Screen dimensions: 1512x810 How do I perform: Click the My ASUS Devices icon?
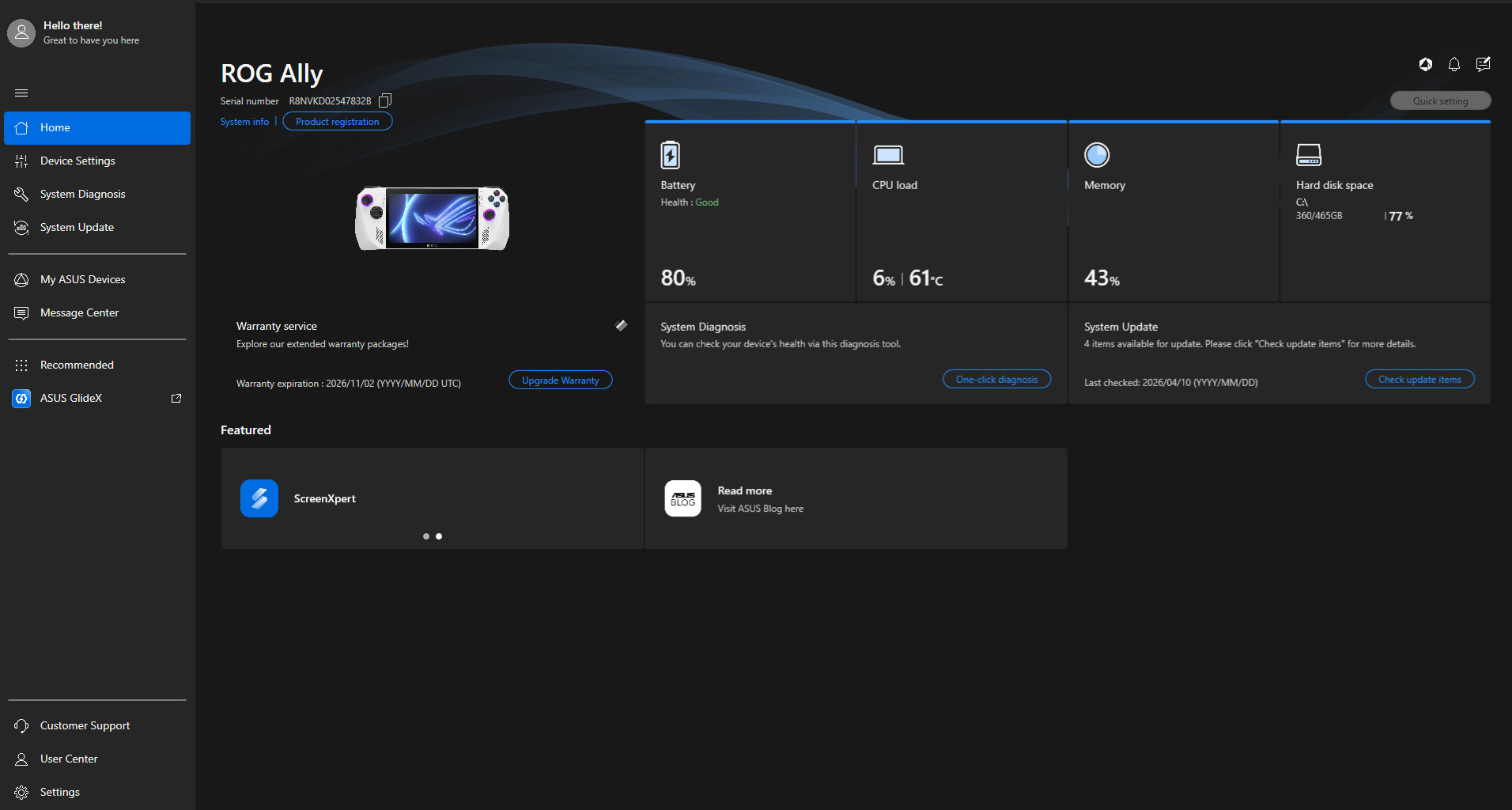click(21, 279)
